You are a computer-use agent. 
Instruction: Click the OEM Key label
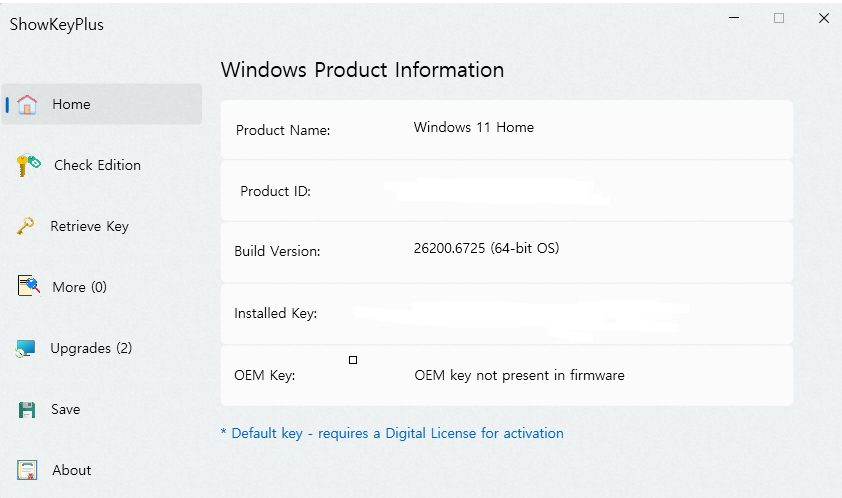point(265,375)
